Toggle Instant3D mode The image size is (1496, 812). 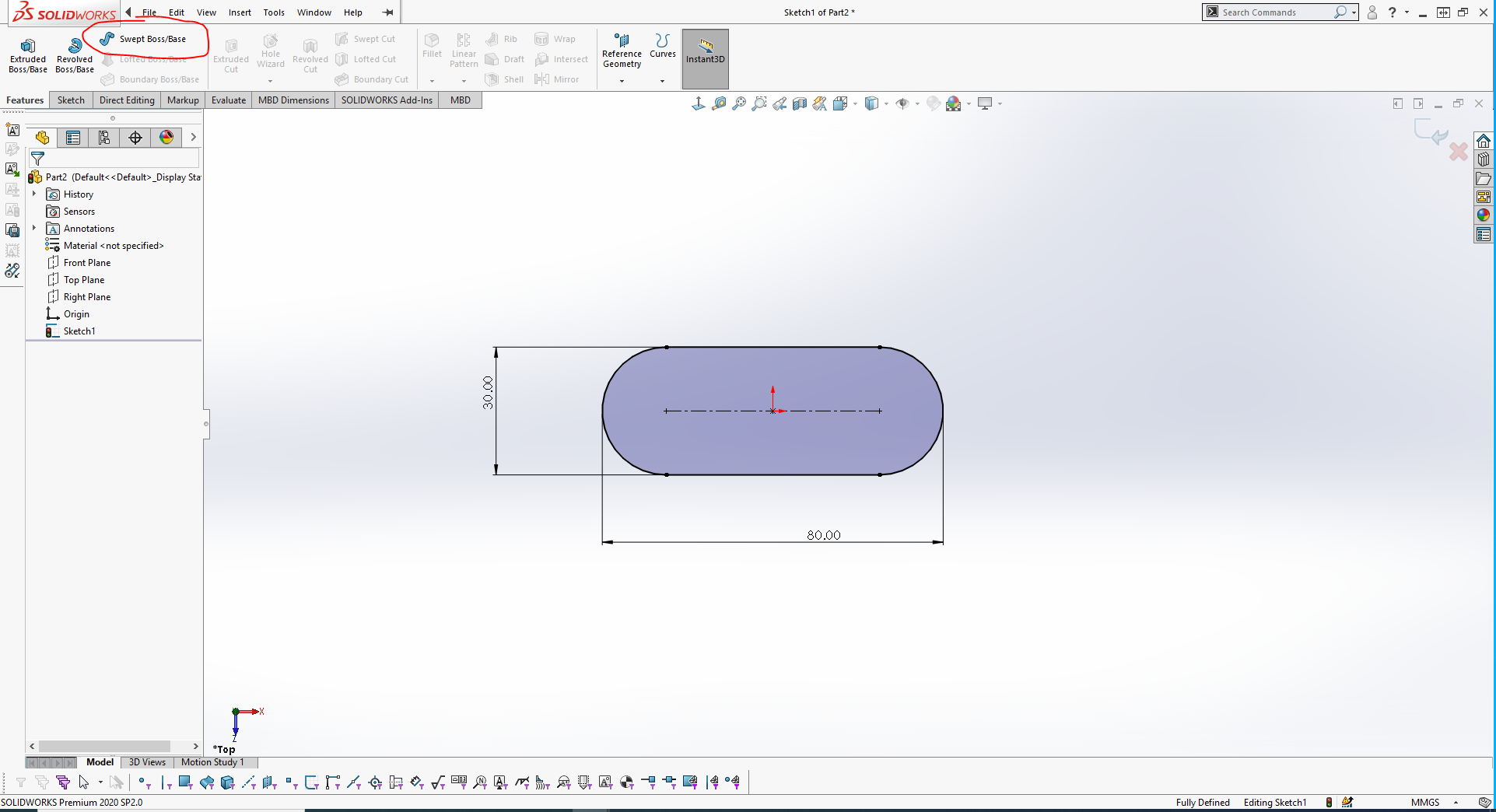click(x=706, y=59)
